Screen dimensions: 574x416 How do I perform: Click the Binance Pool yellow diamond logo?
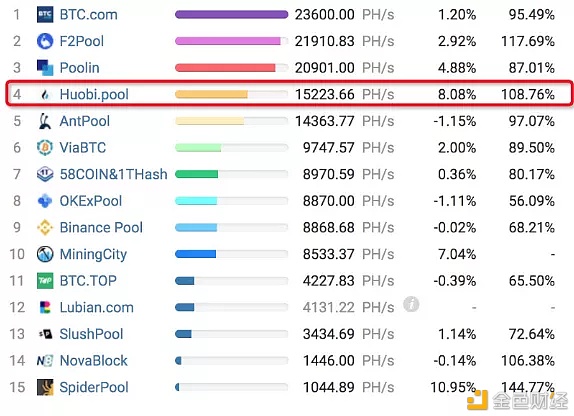pyautogui.click(x=45, y=227)
